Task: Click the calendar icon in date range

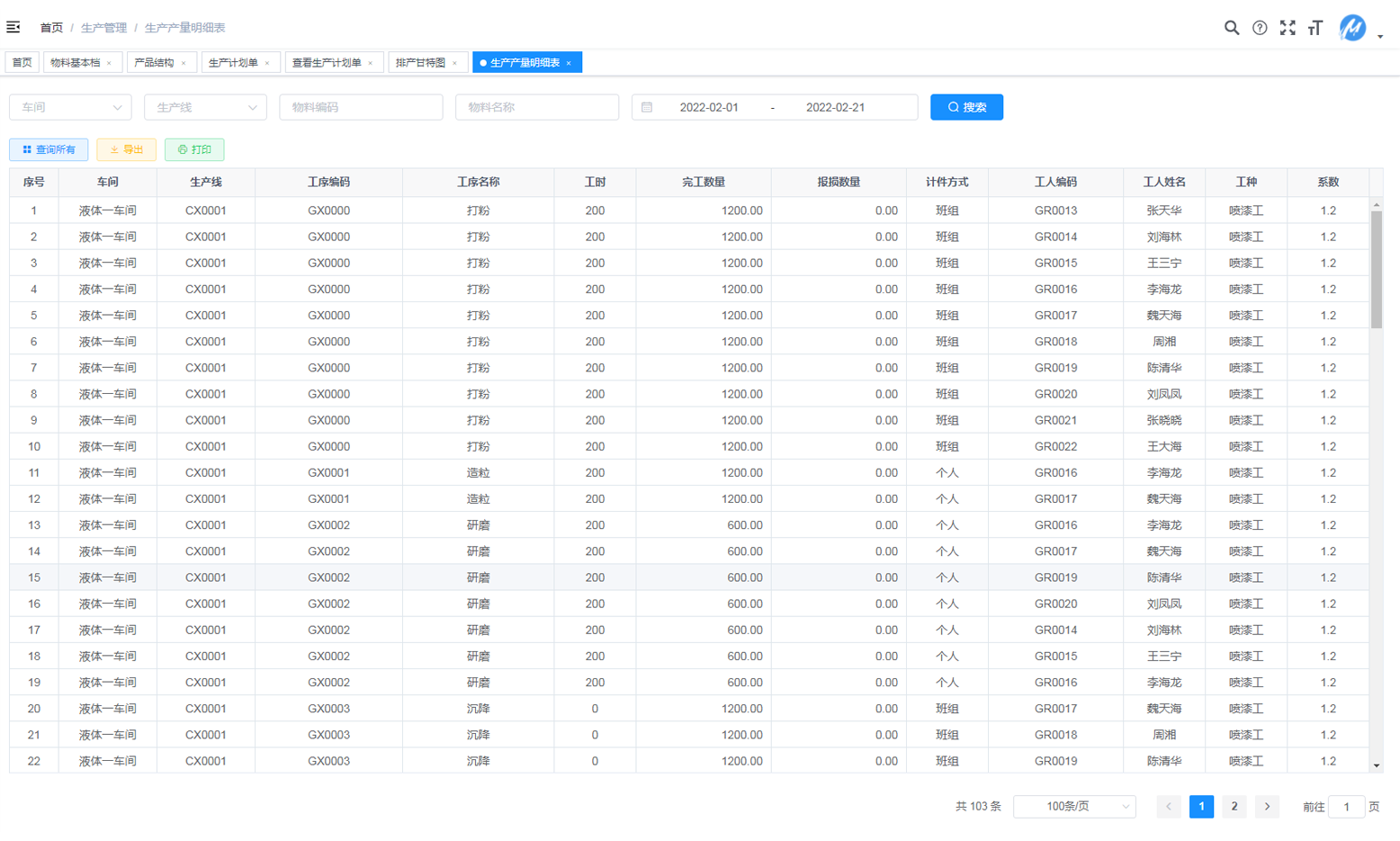Action: (x=647, y=107)
